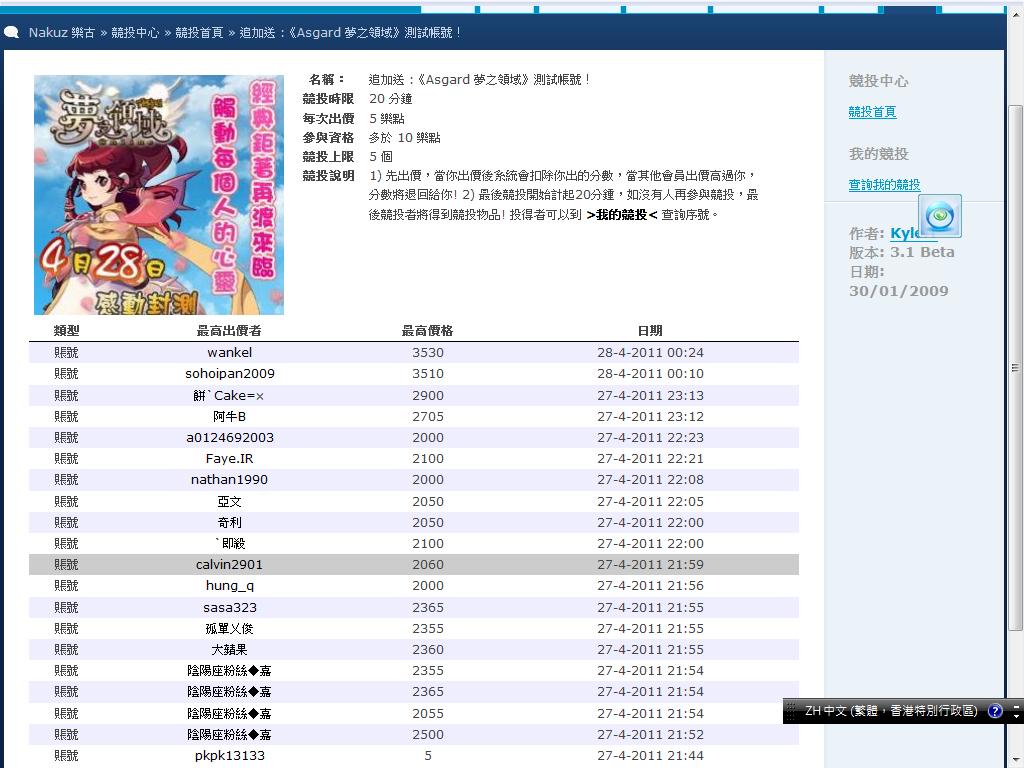Open author Kyle's profile link
The width and height of the screenshot is (1034, 768).
(x=904, y=233)
